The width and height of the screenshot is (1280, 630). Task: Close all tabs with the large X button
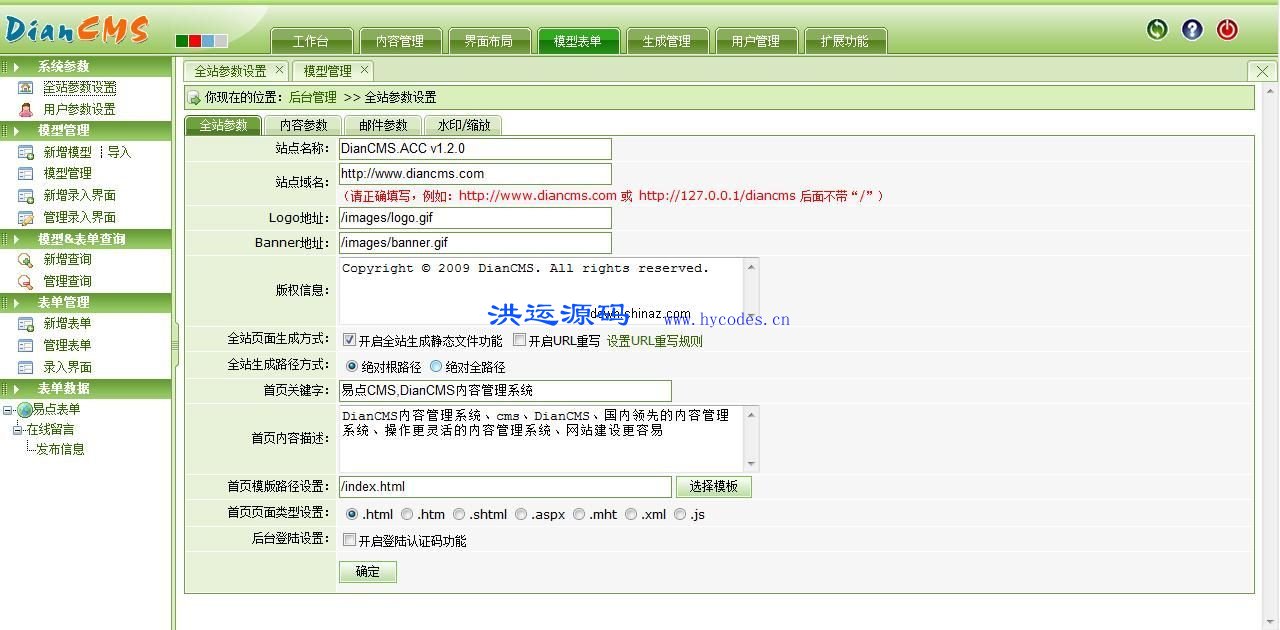[x=1262, y=71]
